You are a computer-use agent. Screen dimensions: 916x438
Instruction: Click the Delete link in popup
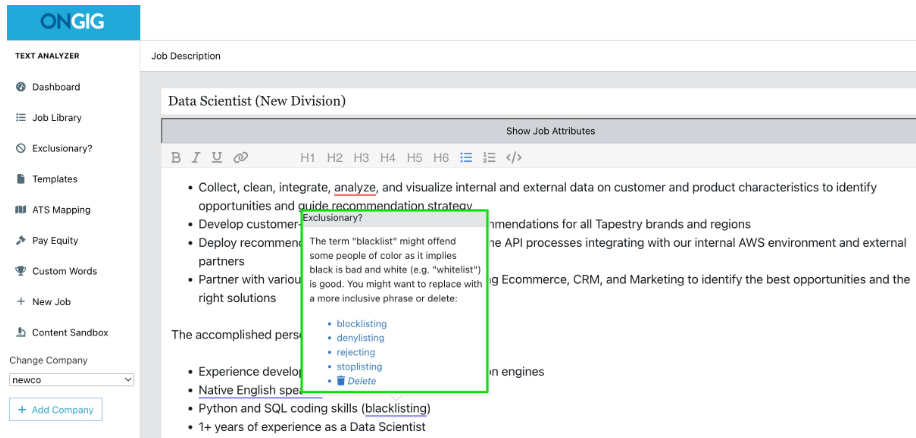[362, 381]
